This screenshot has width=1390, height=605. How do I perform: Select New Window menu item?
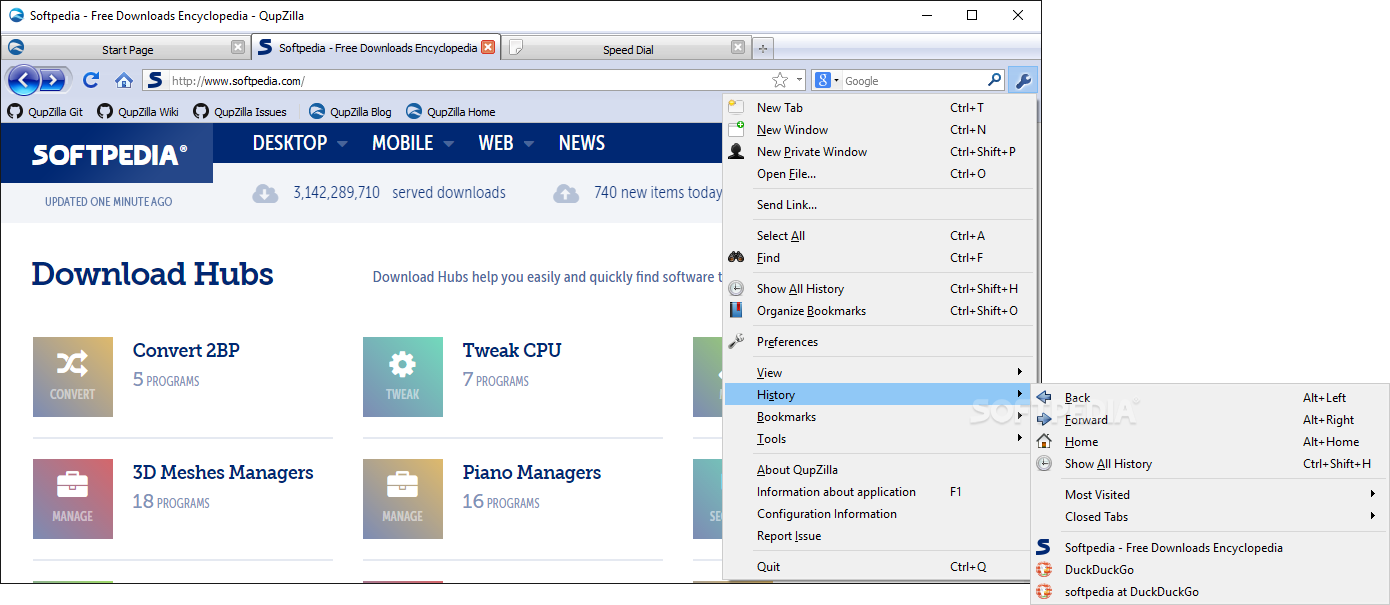879,130
